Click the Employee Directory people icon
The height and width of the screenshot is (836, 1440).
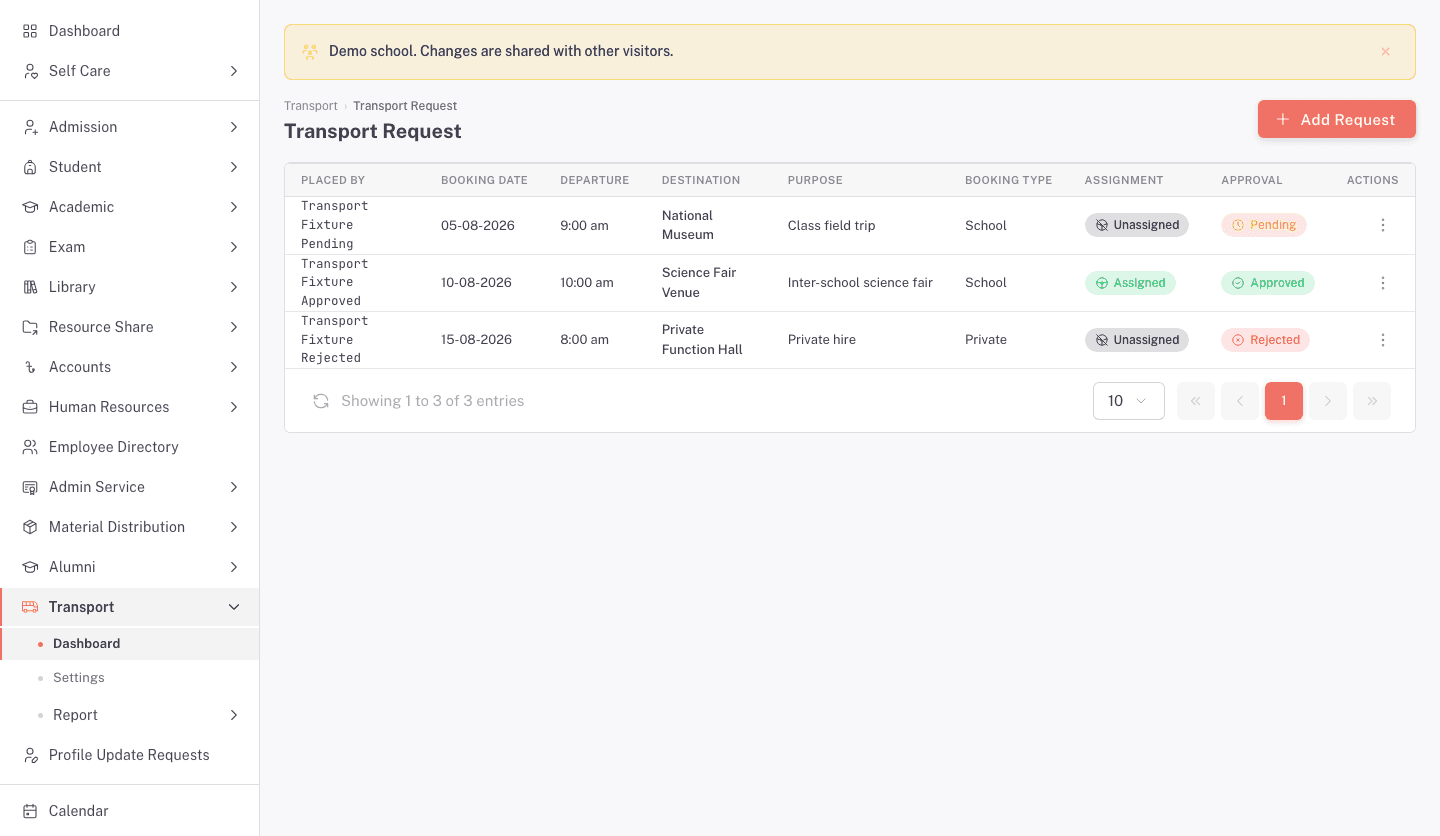(30, 447)
